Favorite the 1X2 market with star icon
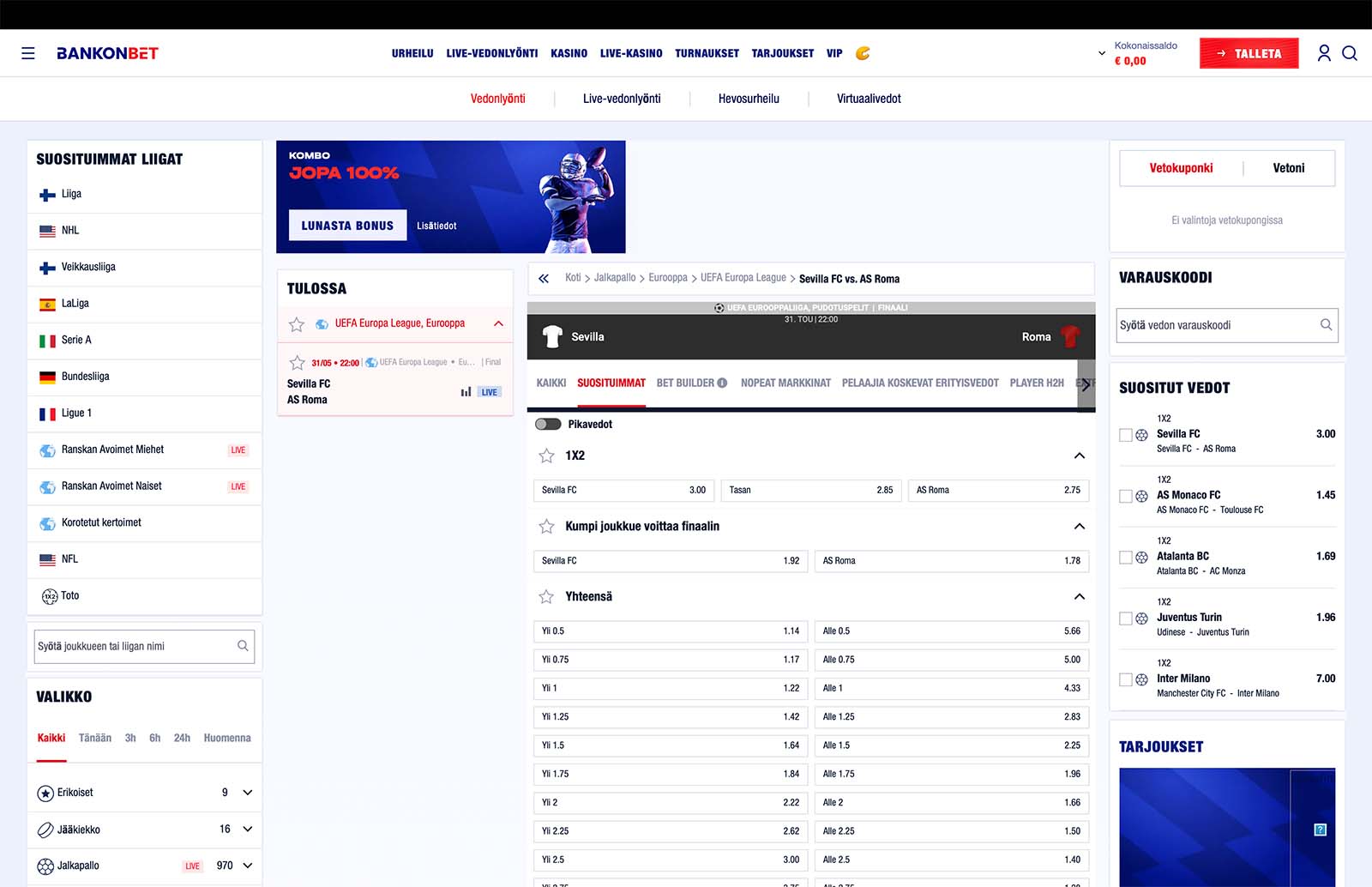 pos(546,456)
